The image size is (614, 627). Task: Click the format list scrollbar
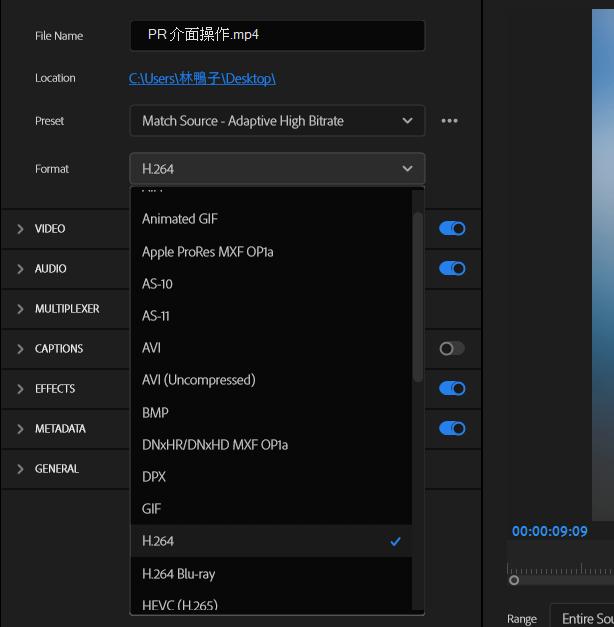(x=418, y=298)
